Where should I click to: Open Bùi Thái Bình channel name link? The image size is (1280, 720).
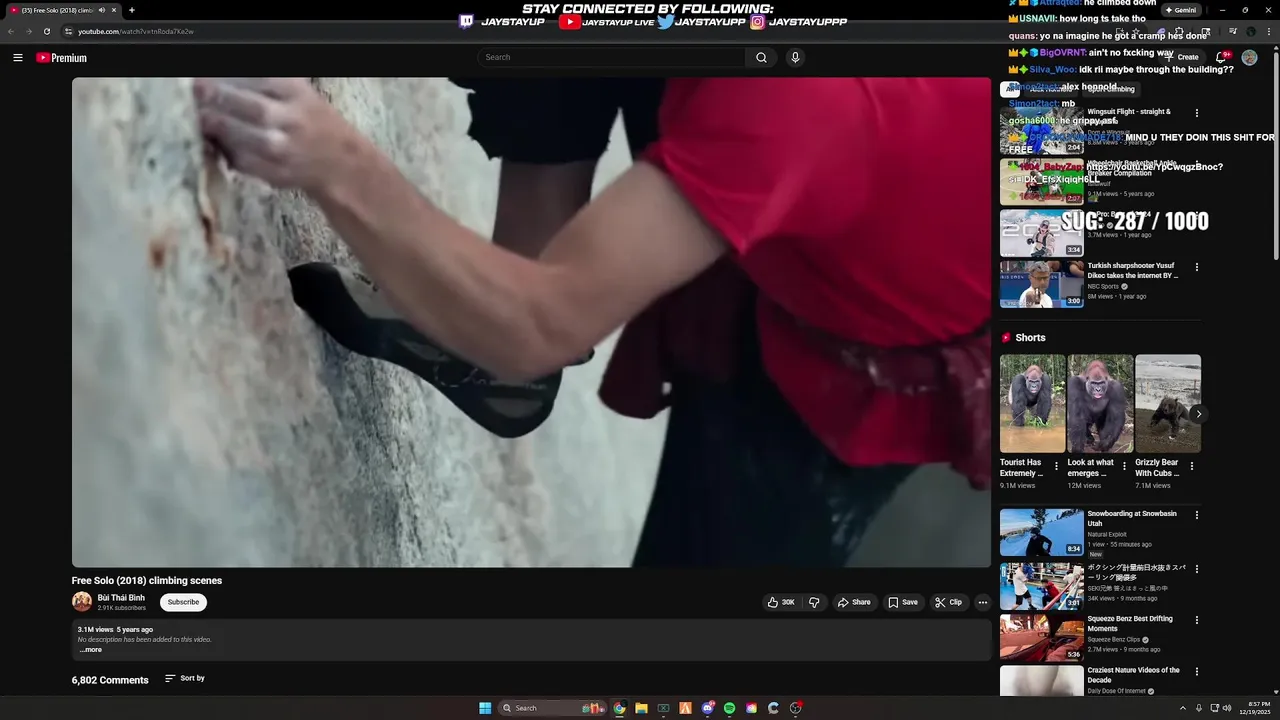tap(121, 598)
